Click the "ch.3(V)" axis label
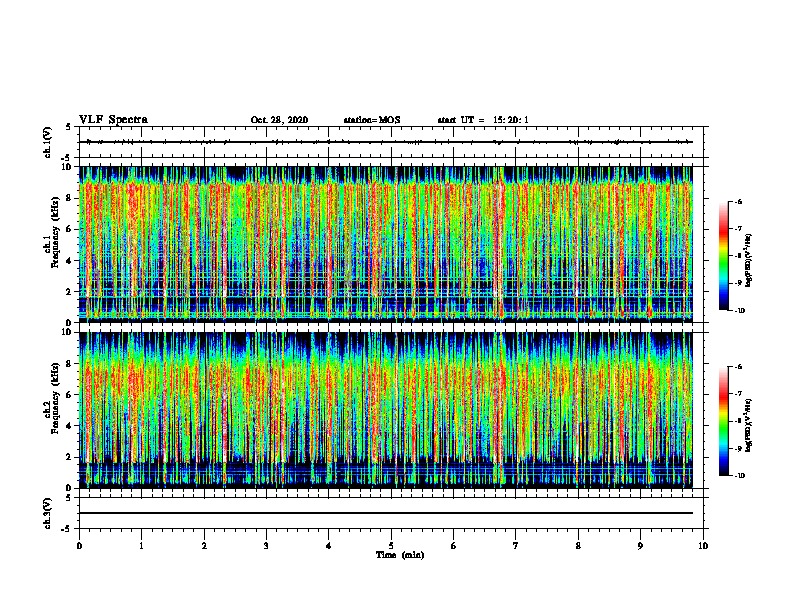This screenshot has height=612, width=792. pos(47,513)
